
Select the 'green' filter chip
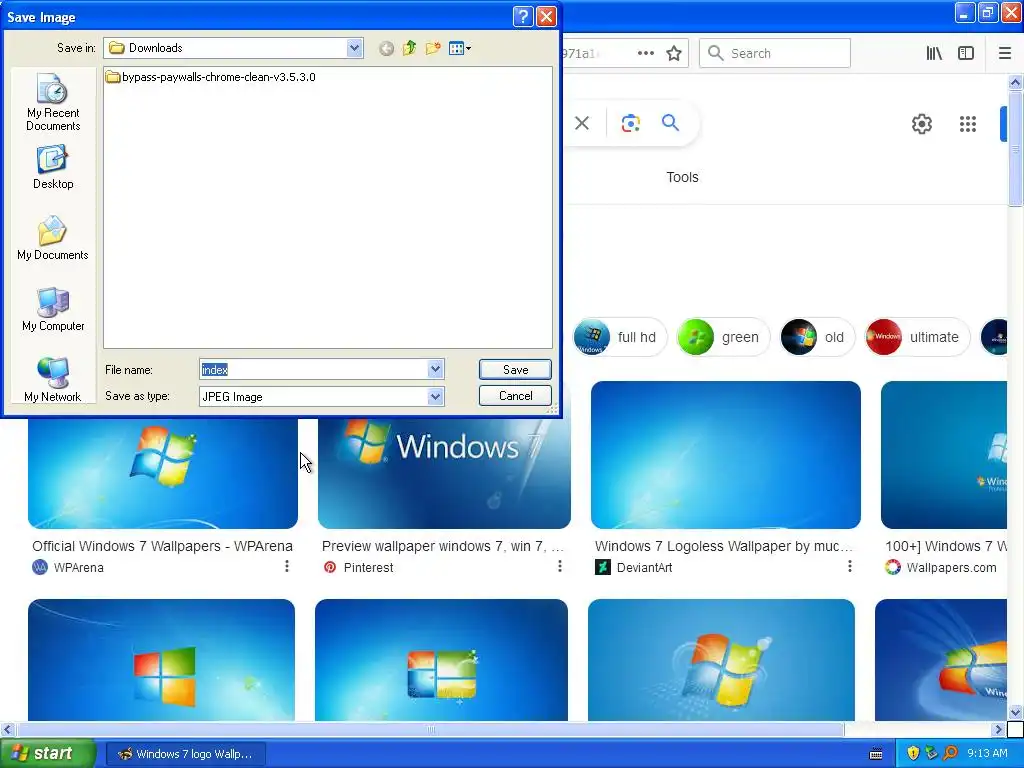(x=723, y=337)
